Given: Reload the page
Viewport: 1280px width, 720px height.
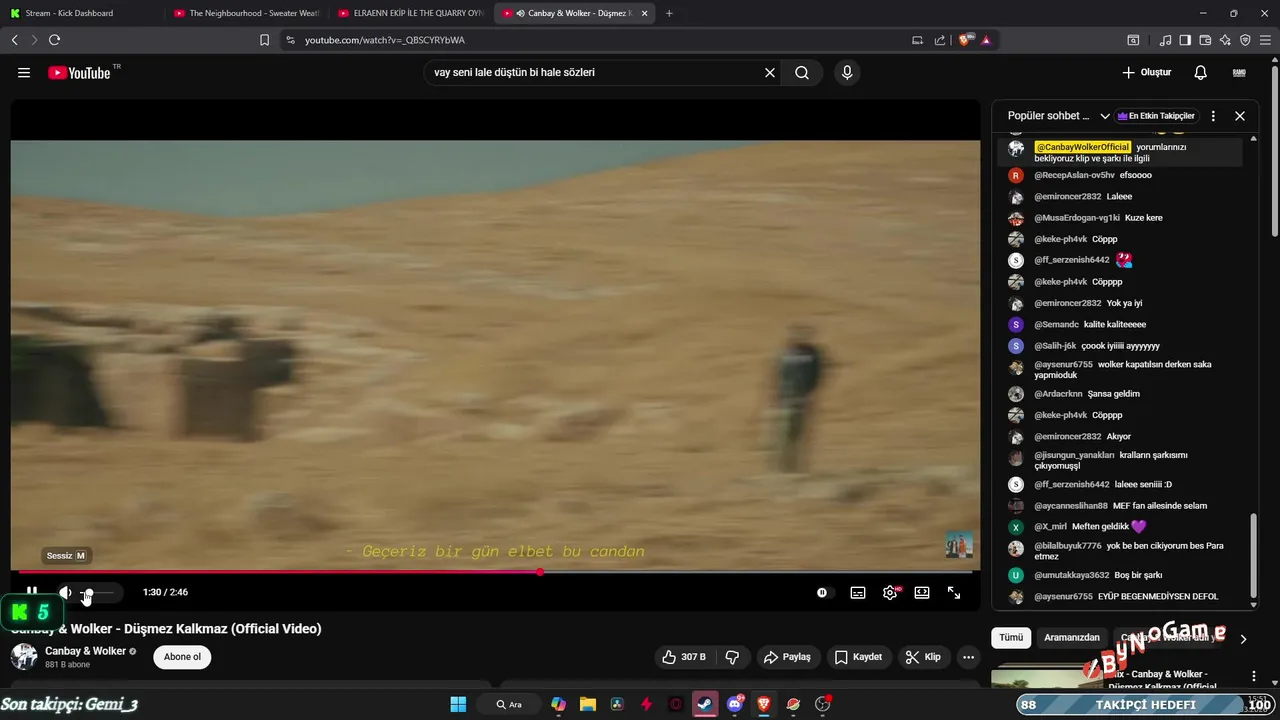Looking at the screenshot, I should (54, 40).
